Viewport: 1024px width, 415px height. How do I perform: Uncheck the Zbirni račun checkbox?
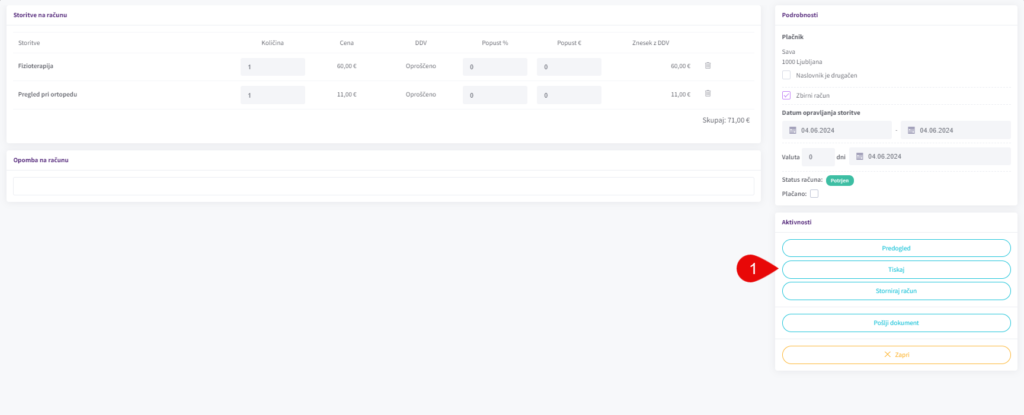[x=787, y=95]
